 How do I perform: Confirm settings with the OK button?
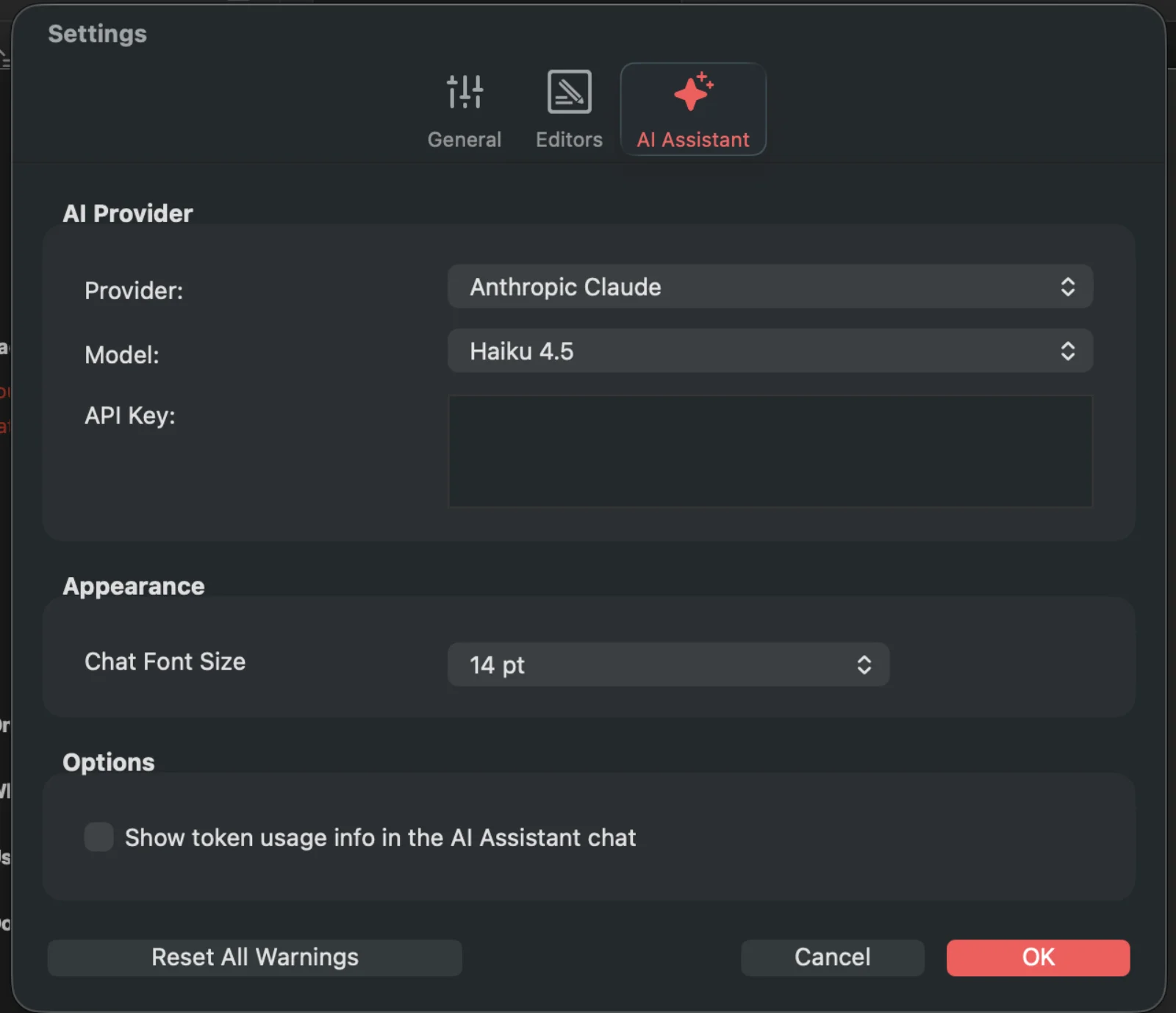[1038, 957]
